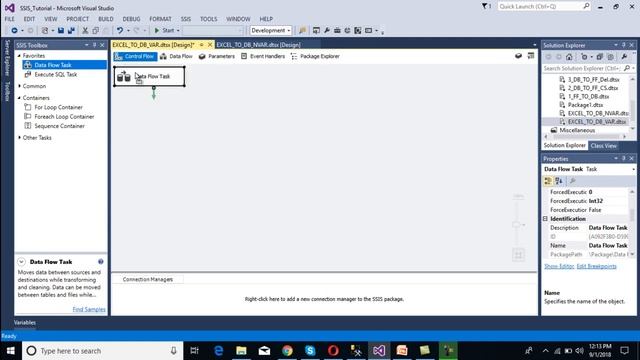The height and width of the screenshot is (360, 640).
Task: Open Chrome from the Windows taskbar
Action: [x=287, y=351]
